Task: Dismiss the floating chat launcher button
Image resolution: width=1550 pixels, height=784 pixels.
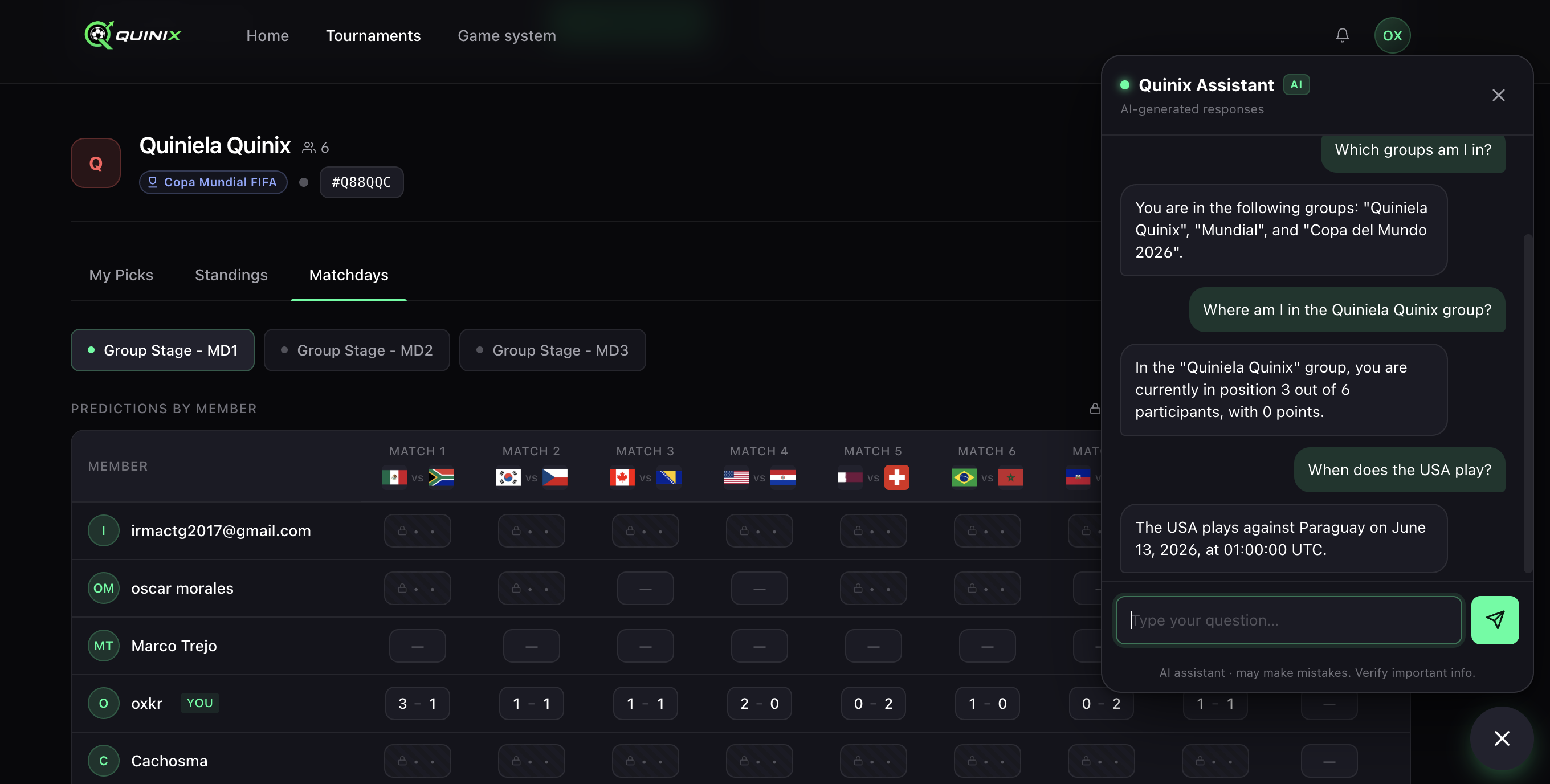Action: click(1502, 738)
